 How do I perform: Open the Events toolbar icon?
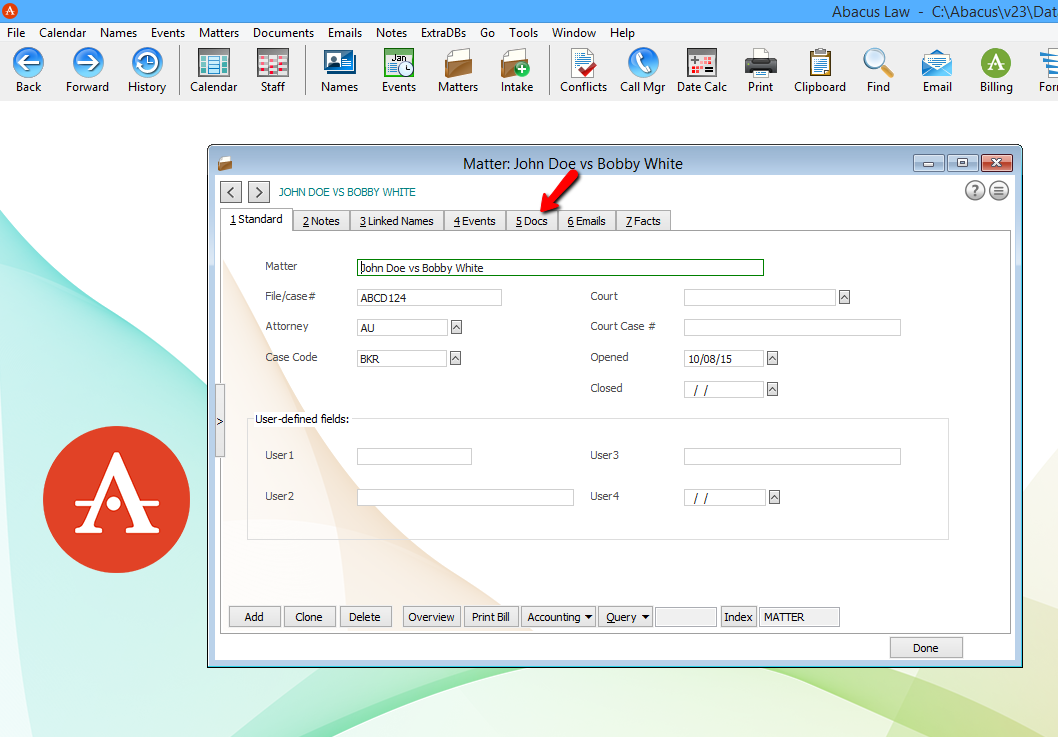pyautogui.click(x=399, y=63)
